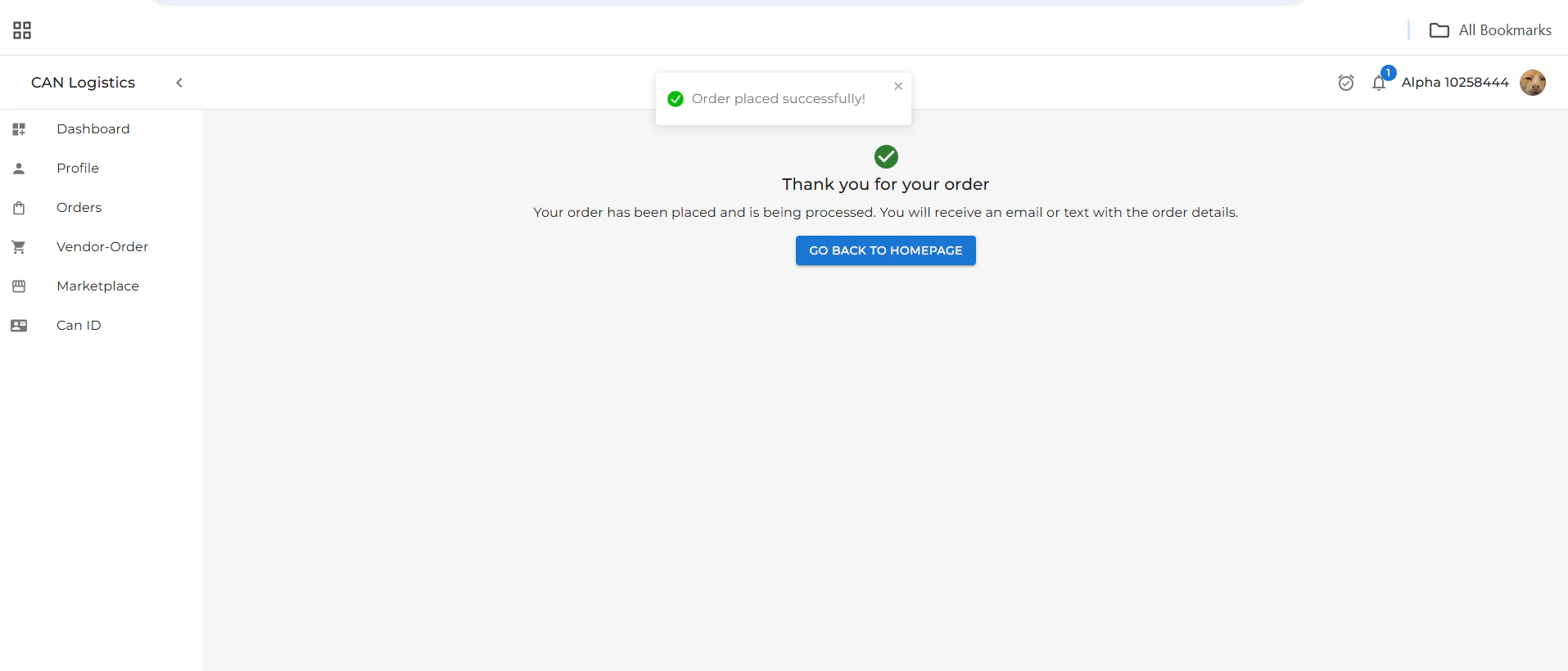This screenshot has width=1568, height=671.
Task: Open the Orders menu item
Action: coord(79,207)
